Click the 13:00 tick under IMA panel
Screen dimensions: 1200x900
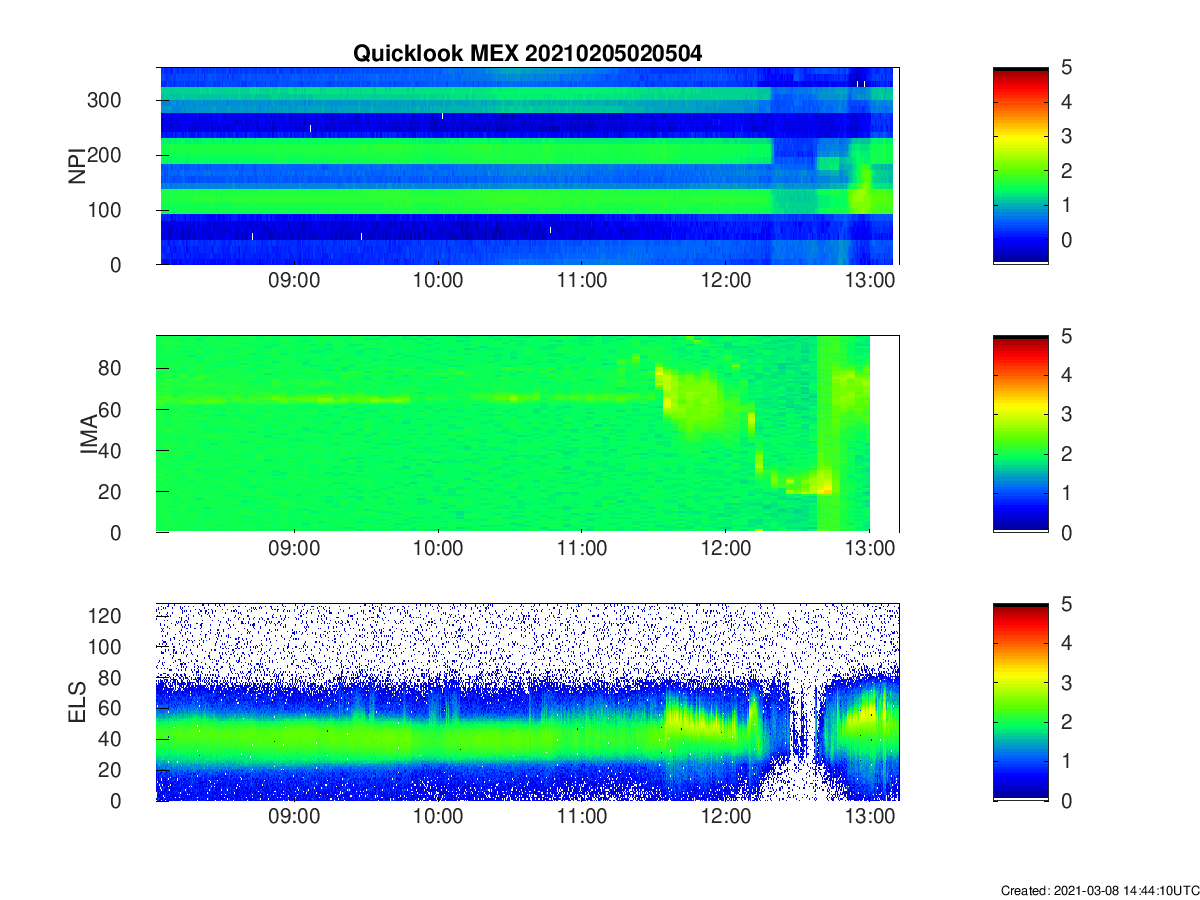pyautogui.click(x=870, y=550)
